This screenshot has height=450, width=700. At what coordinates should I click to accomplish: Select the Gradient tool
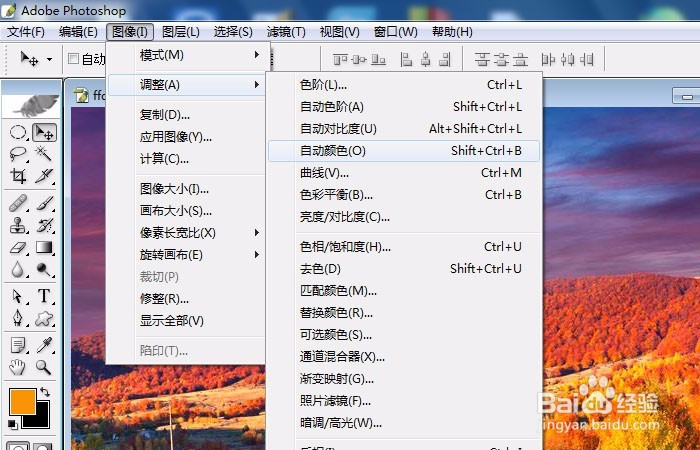(44, 247)
